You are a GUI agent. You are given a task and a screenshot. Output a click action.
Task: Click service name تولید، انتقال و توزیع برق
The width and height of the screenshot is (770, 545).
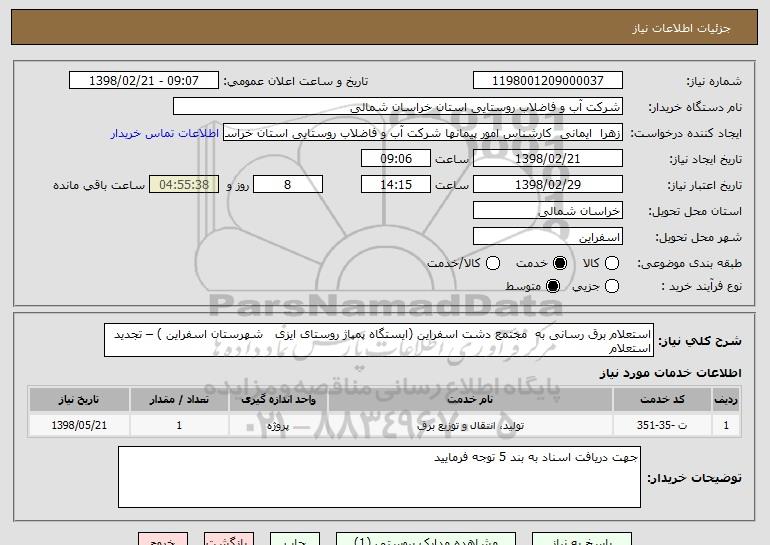(x=470, y=426)
